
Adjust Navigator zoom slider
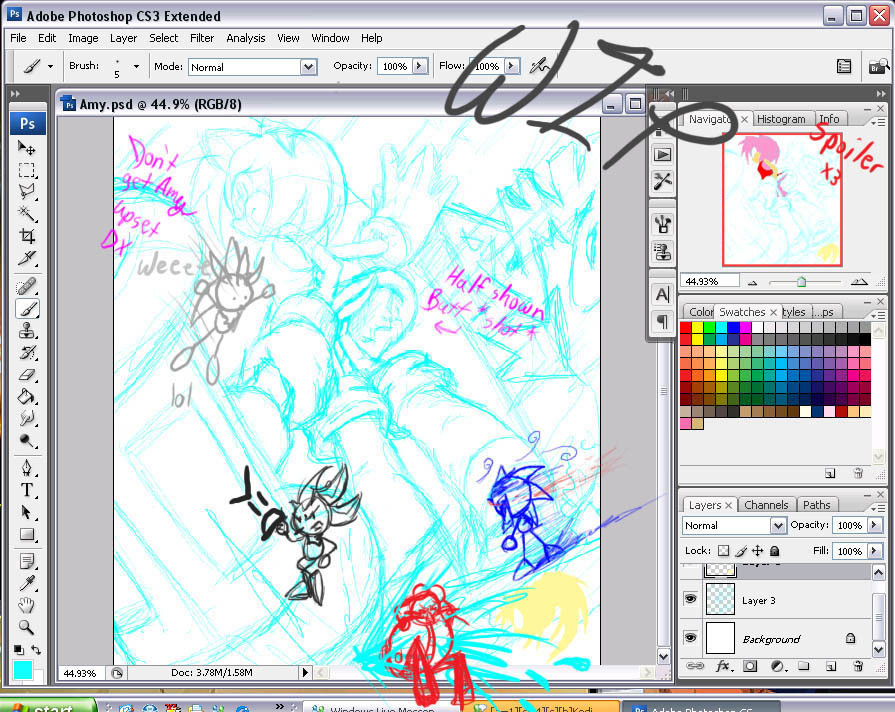(801, 281)
